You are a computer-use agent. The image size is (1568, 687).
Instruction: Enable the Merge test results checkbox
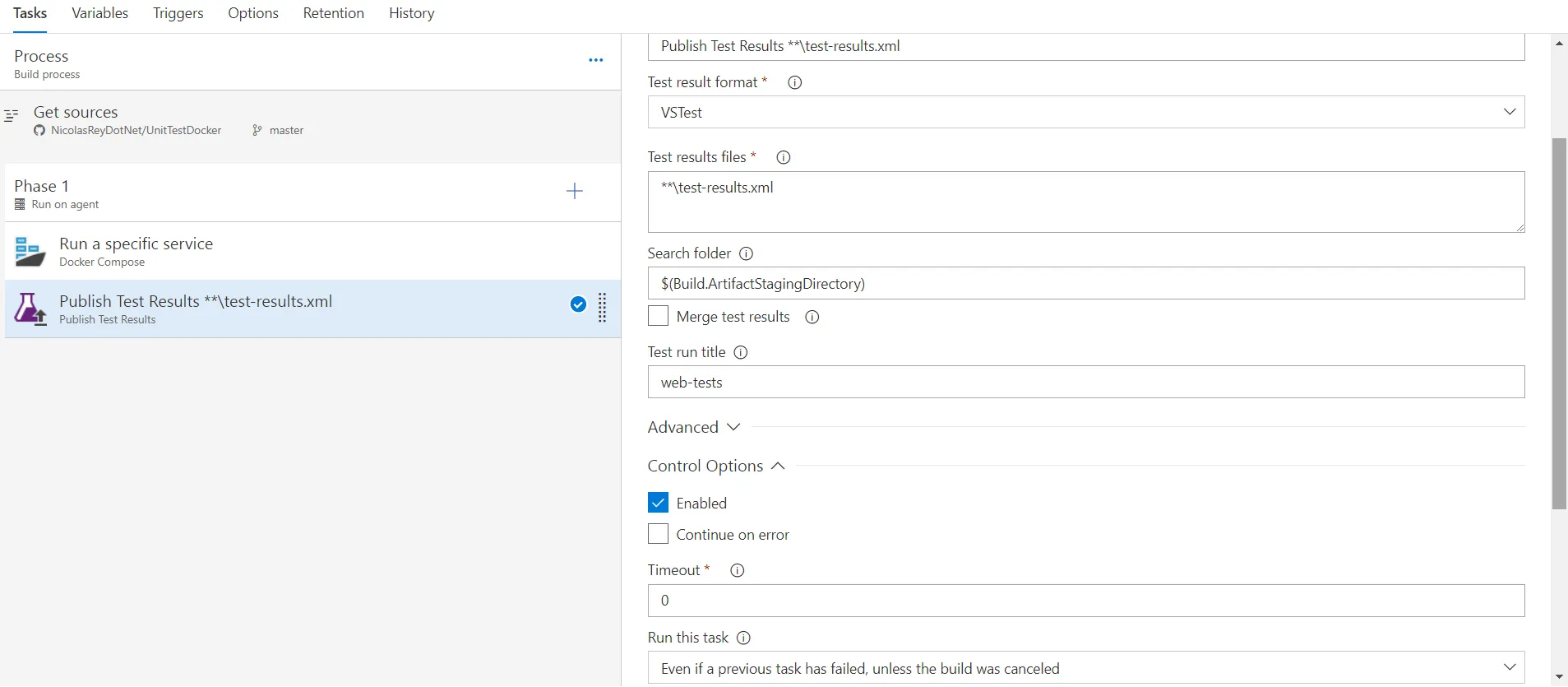coord(659,317)
